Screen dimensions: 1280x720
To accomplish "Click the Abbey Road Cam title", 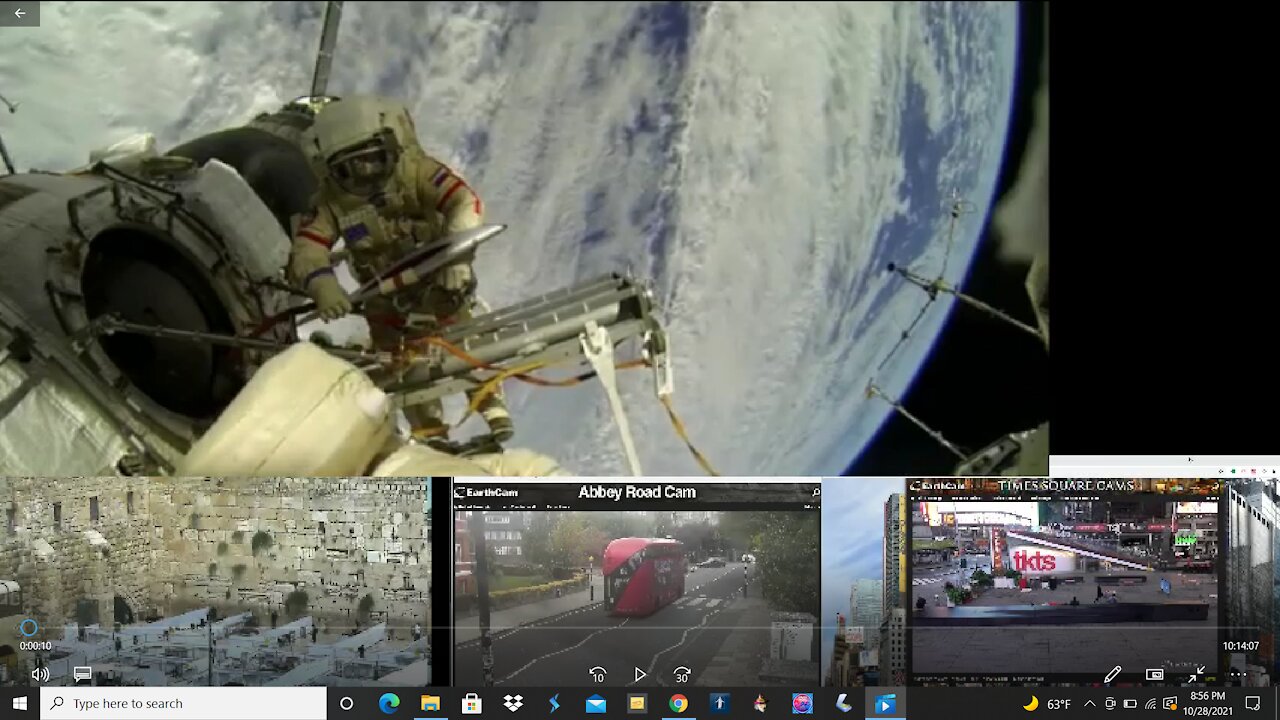I will [637, 492].
